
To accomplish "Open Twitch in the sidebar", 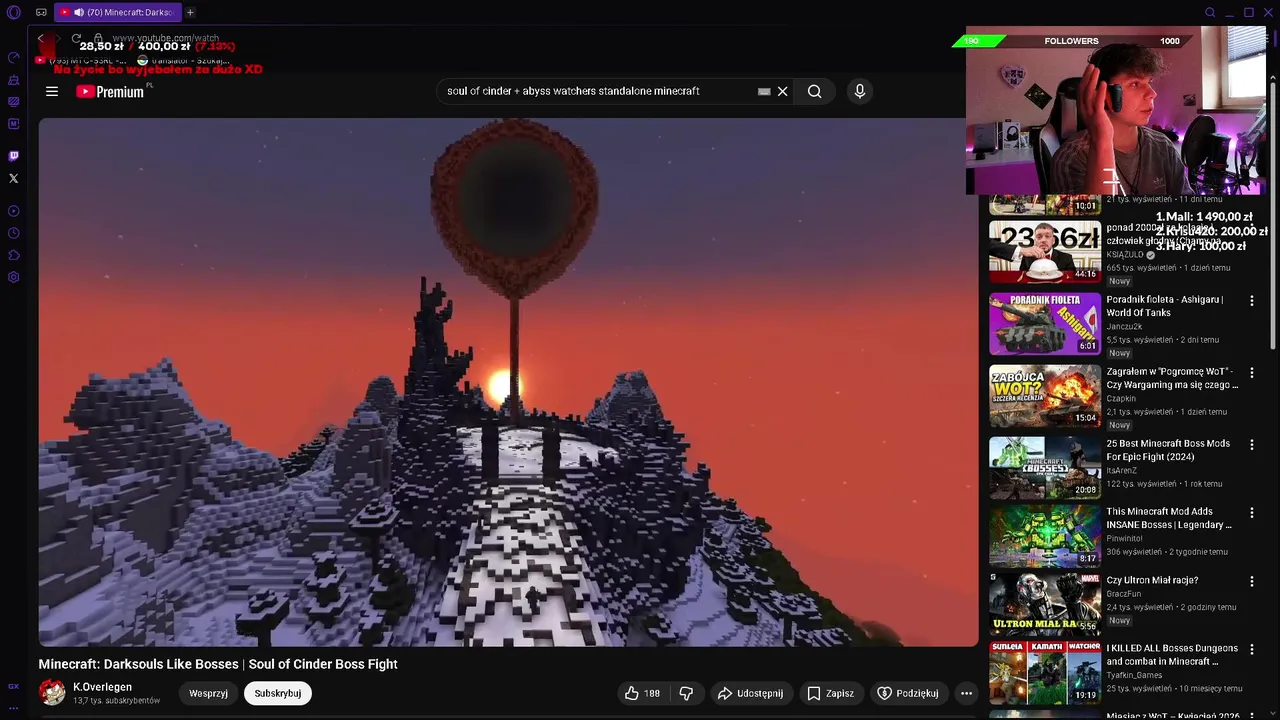I will [14, 156].
